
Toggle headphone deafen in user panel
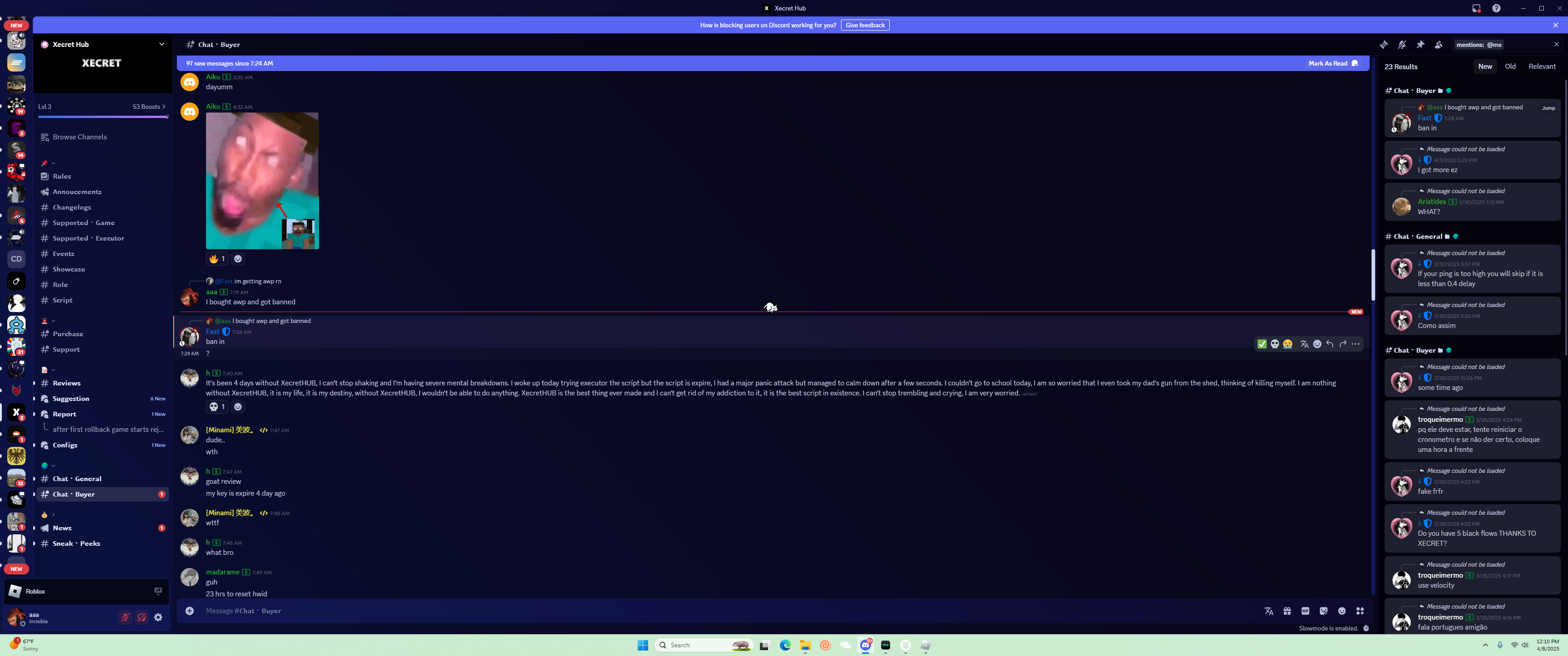click(142, 617)
